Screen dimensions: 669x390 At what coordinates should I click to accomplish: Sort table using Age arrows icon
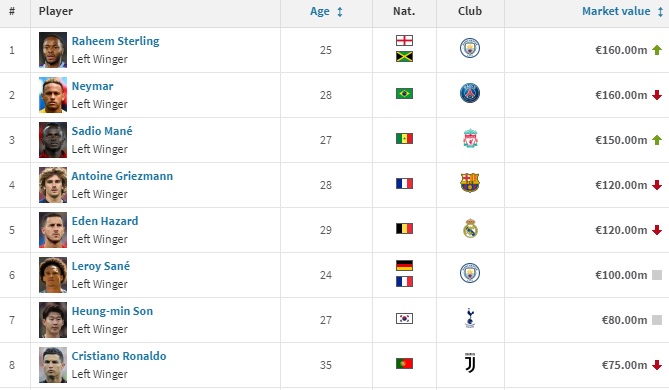coord(340,12)
